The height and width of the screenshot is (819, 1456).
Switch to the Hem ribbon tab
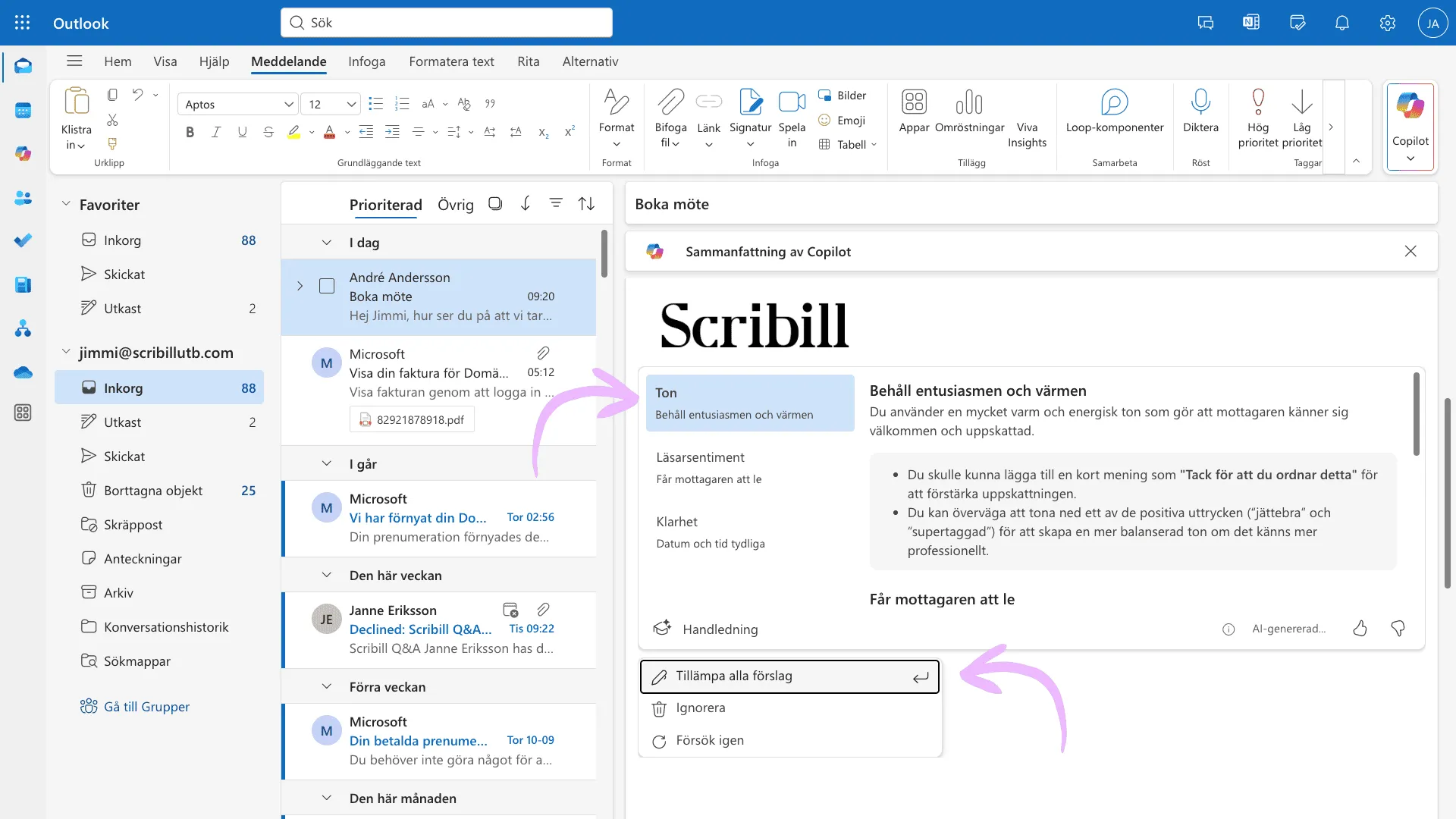click(x=118, y=61)
